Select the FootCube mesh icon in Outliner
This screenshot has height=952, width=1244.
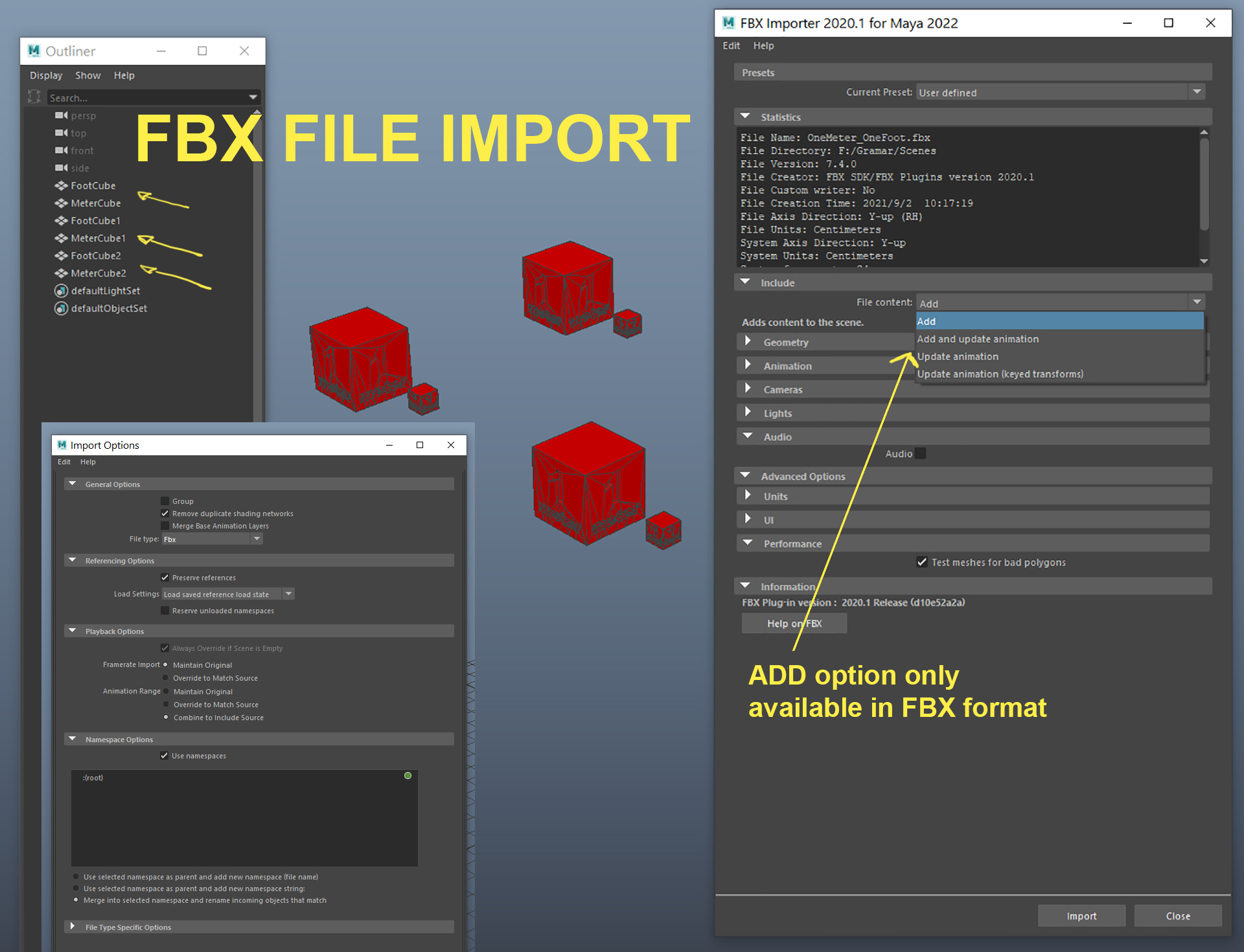click(x=62, y=185)
